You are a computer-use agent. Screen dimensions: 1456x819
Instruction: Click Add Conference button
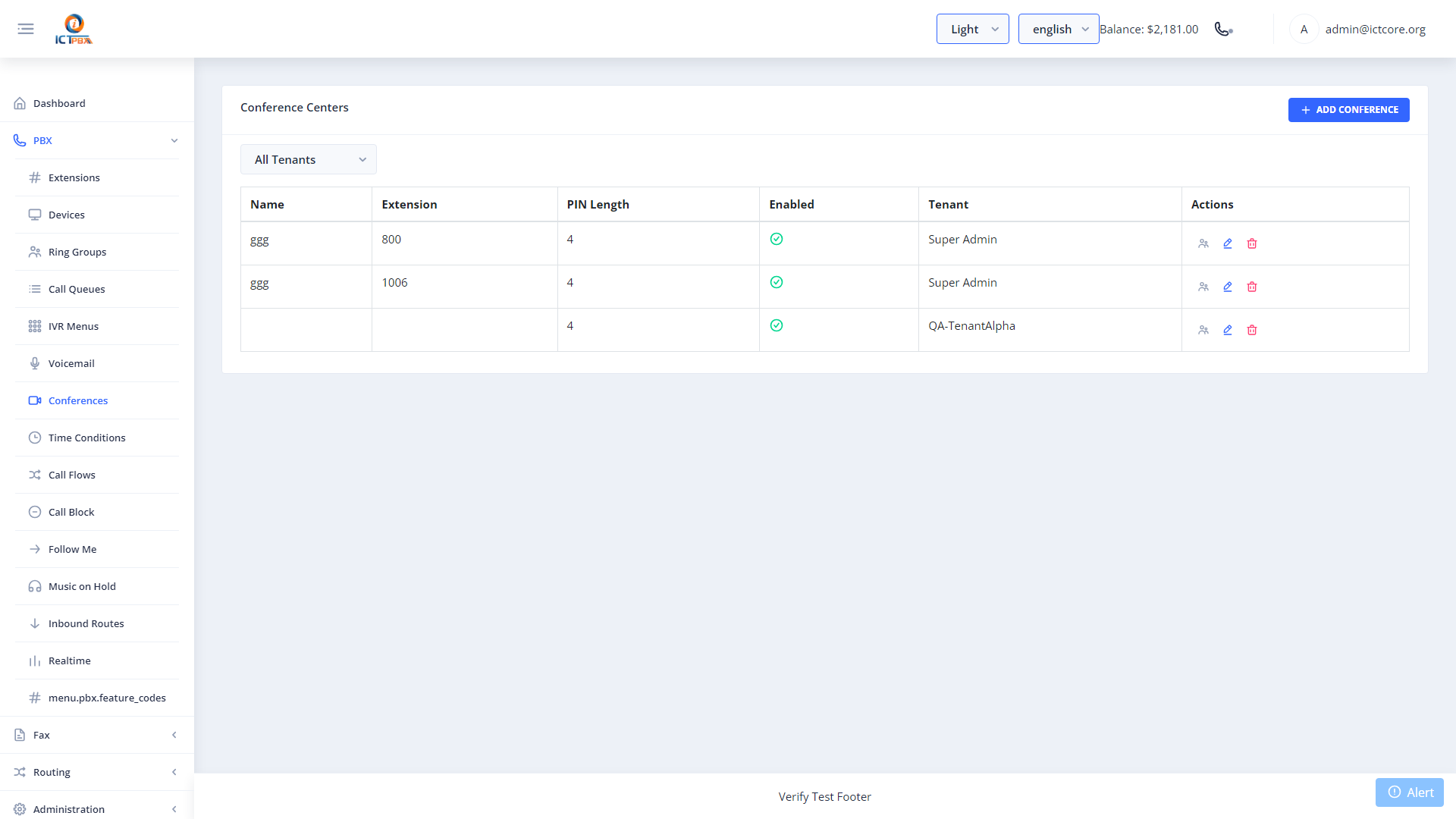click(1348, 110)
